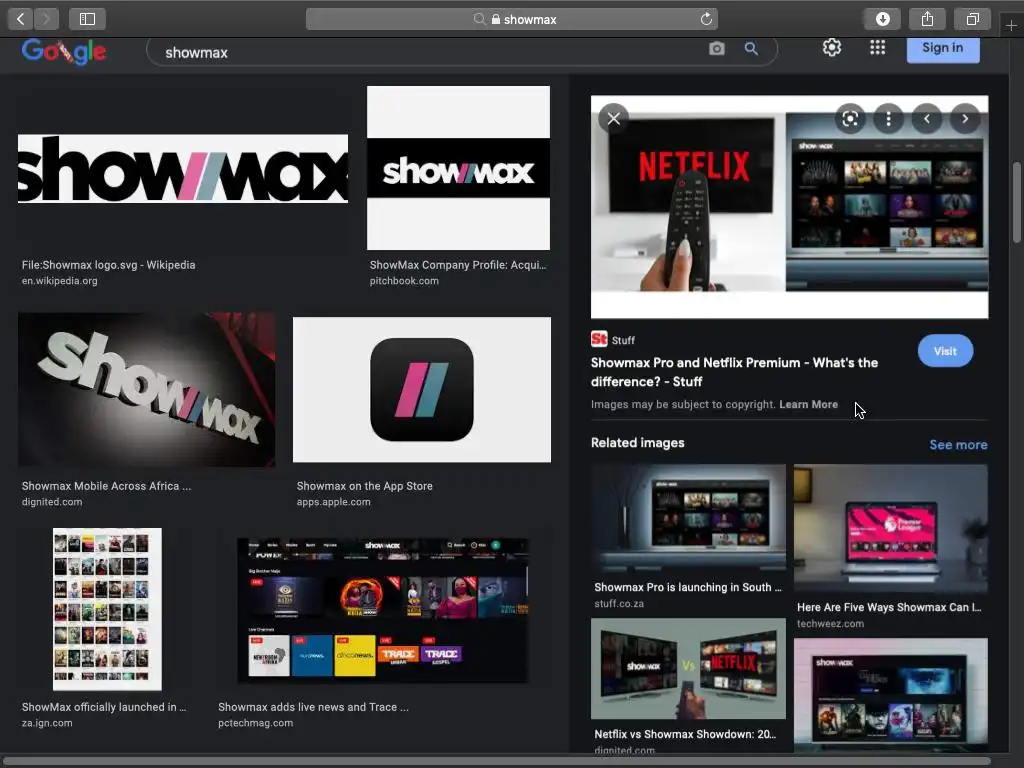The width and height of the screenshot is (1024, 768).
Task: Click Showmax adds live news caption
Action: (x=313, y=707)
